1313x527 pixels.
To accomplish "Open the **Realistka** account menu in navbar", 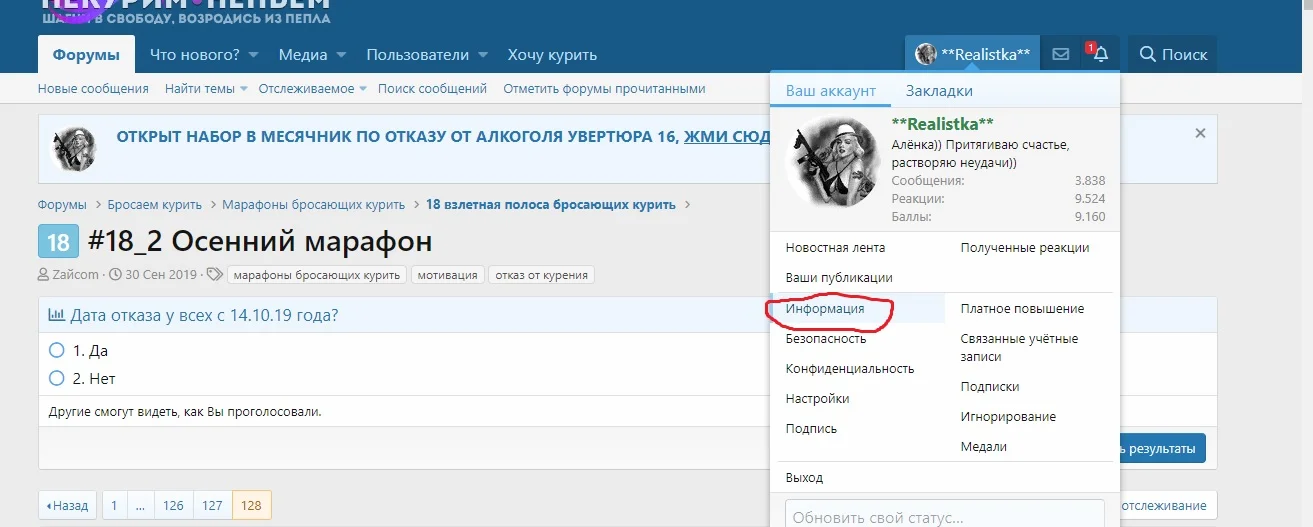I will point(972,54).
